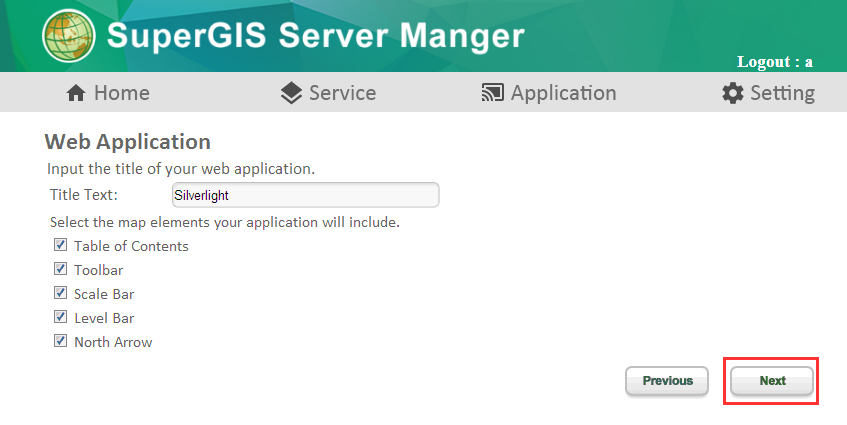Click the Previous button
Screen dimensions: 847x425
point(667,381)
